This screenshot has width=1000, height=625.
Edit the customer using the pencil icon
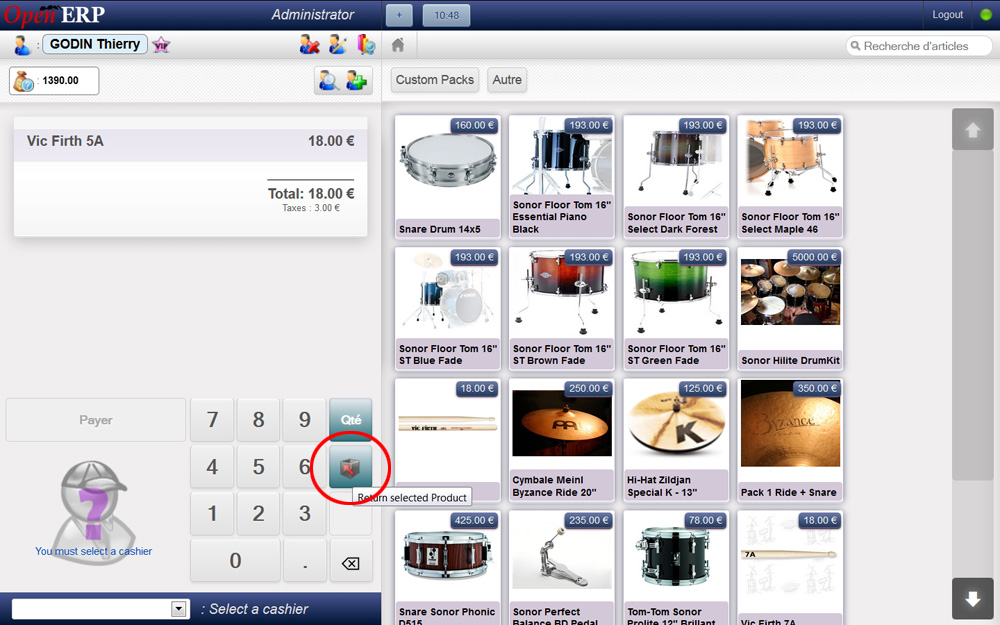coord(338,44)
